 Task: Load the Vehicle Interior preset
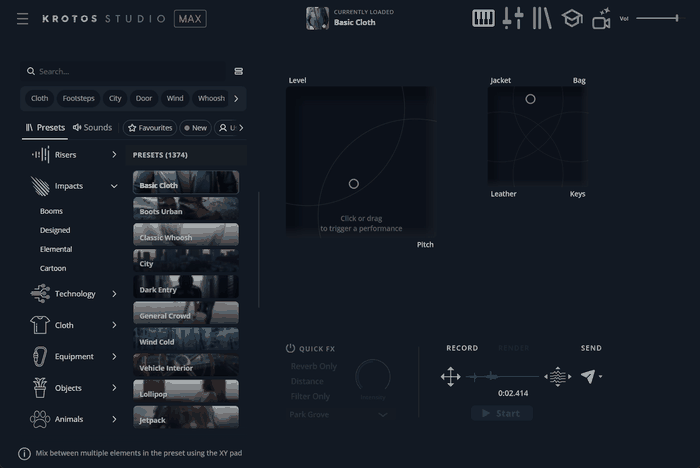click(186, 365)
